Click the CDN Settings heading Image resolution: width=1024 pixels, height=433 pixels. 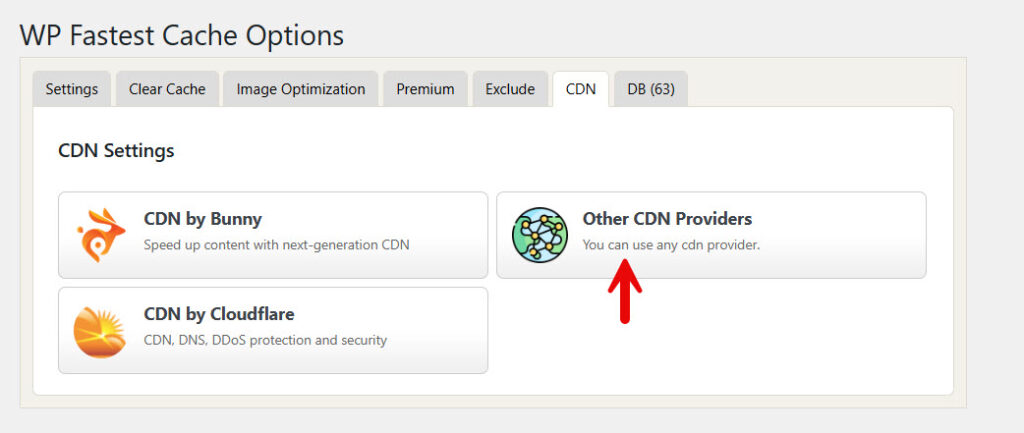point(116,151)
